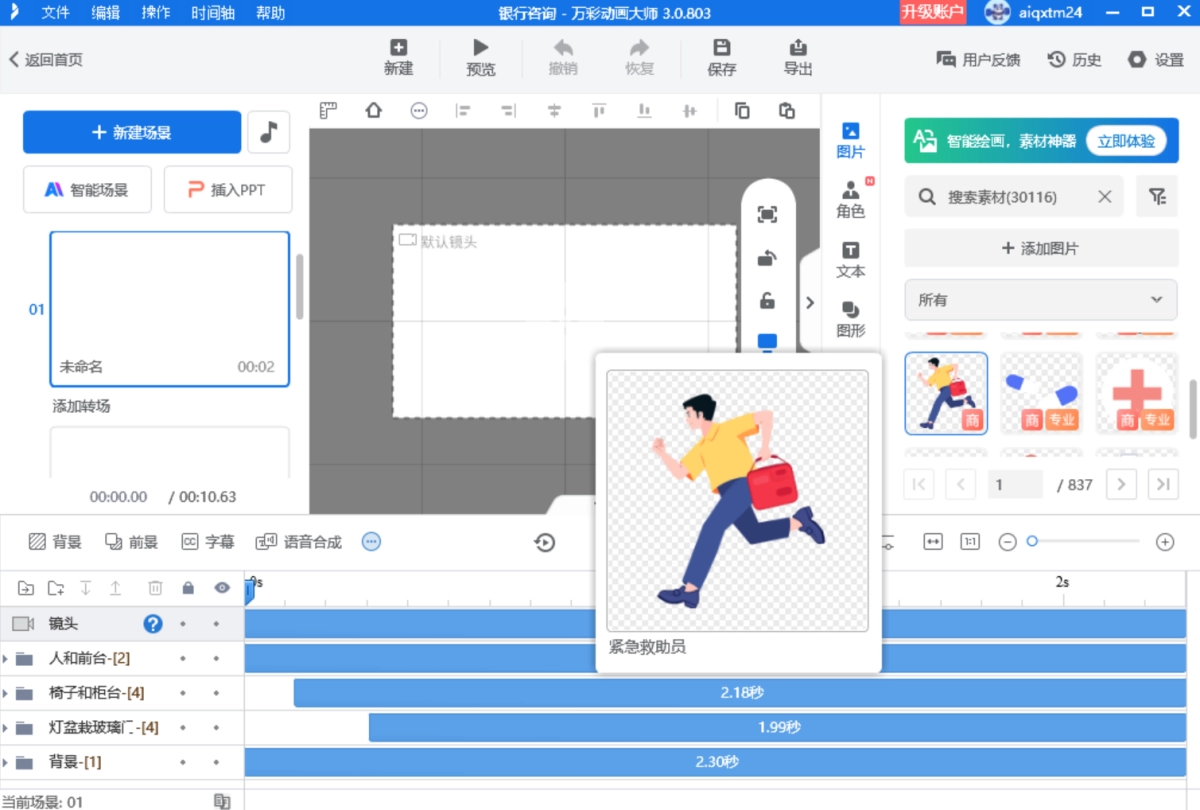1200x810 pixels.
Task: Toggle visibility dot for 背景-[1] layer
Action: (x=216, y=762)
